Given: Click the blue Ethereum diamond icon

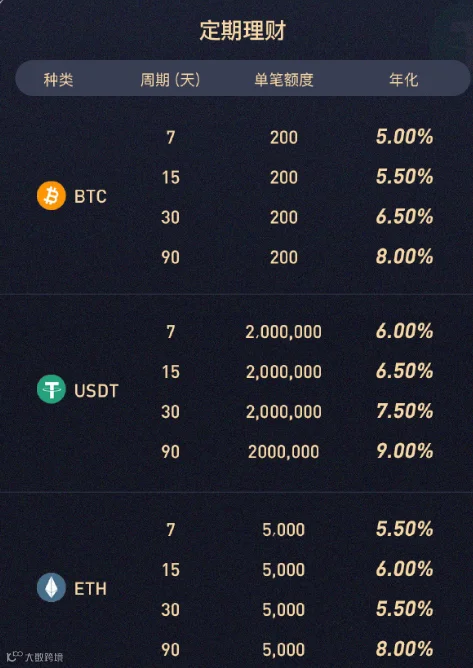Looking at the screenshot, I should pyautogui.click(x=51, y=587).
